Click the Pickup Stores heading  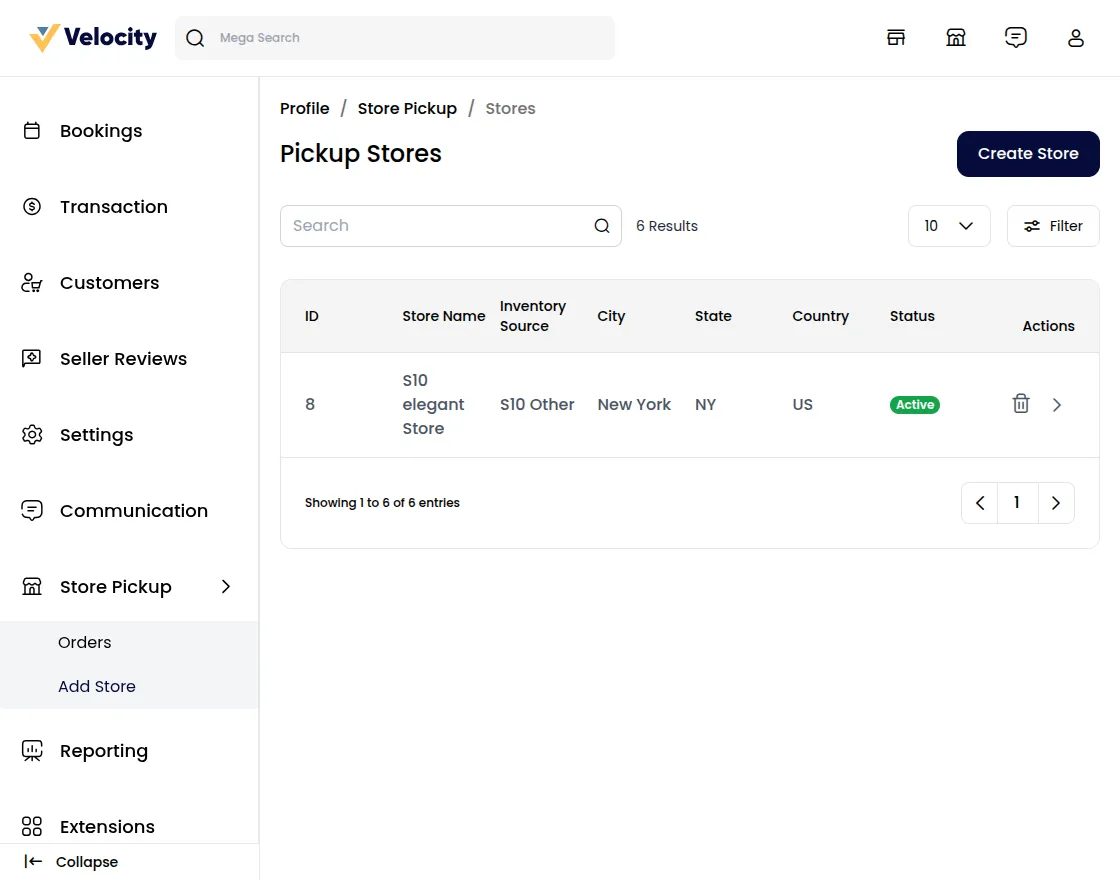click(x=361, y=154)
